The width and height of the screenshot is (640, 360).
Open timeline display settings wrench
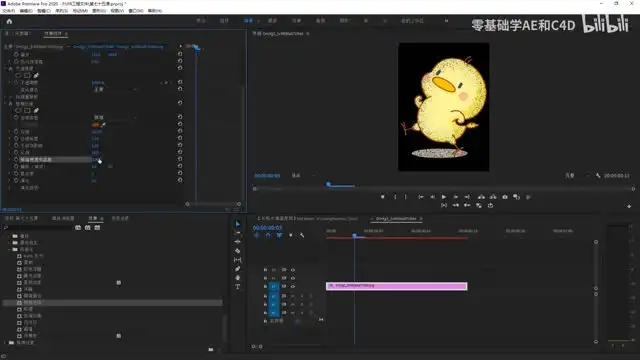coord(302,235)
